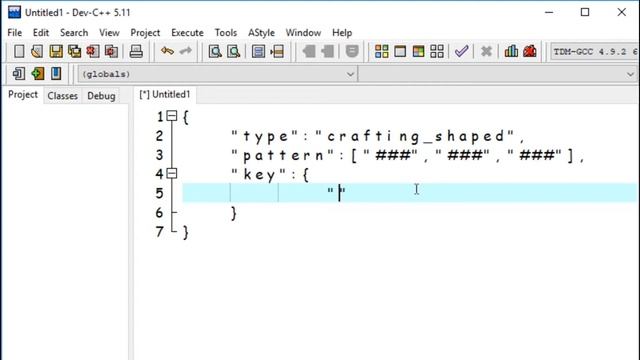Open the Window menu

[303, 33]
